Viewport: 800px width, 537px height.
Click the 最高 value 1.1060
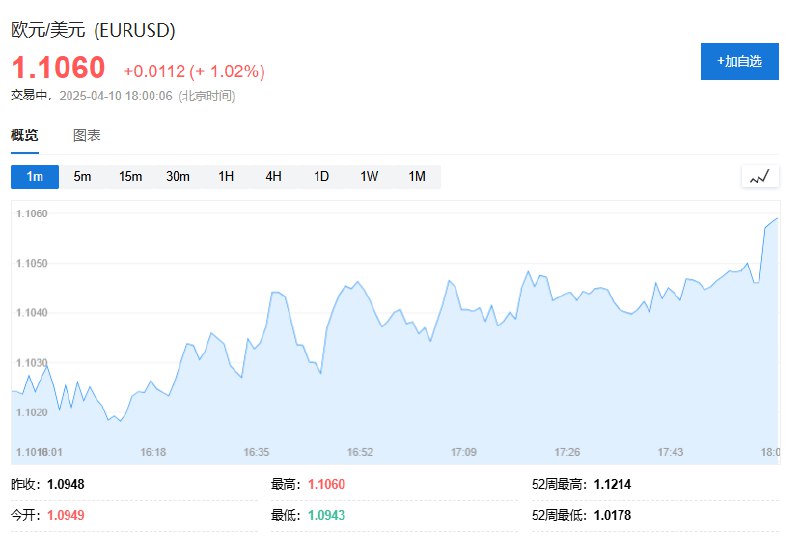tap(327, 484)
